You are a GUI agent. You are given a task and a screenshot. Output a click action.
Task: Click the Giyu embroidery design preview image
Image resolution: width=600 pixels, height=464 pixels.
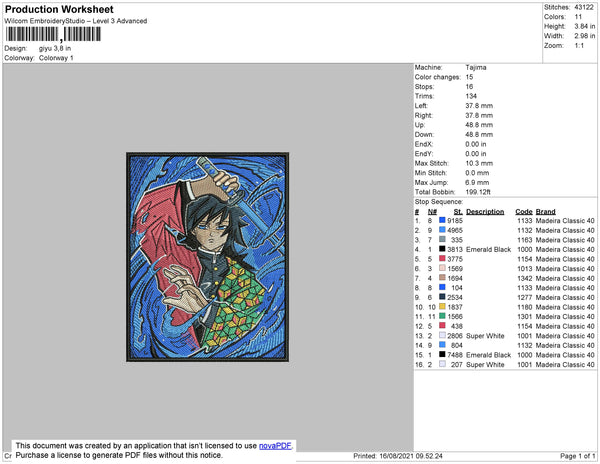[x=208, y=257]
